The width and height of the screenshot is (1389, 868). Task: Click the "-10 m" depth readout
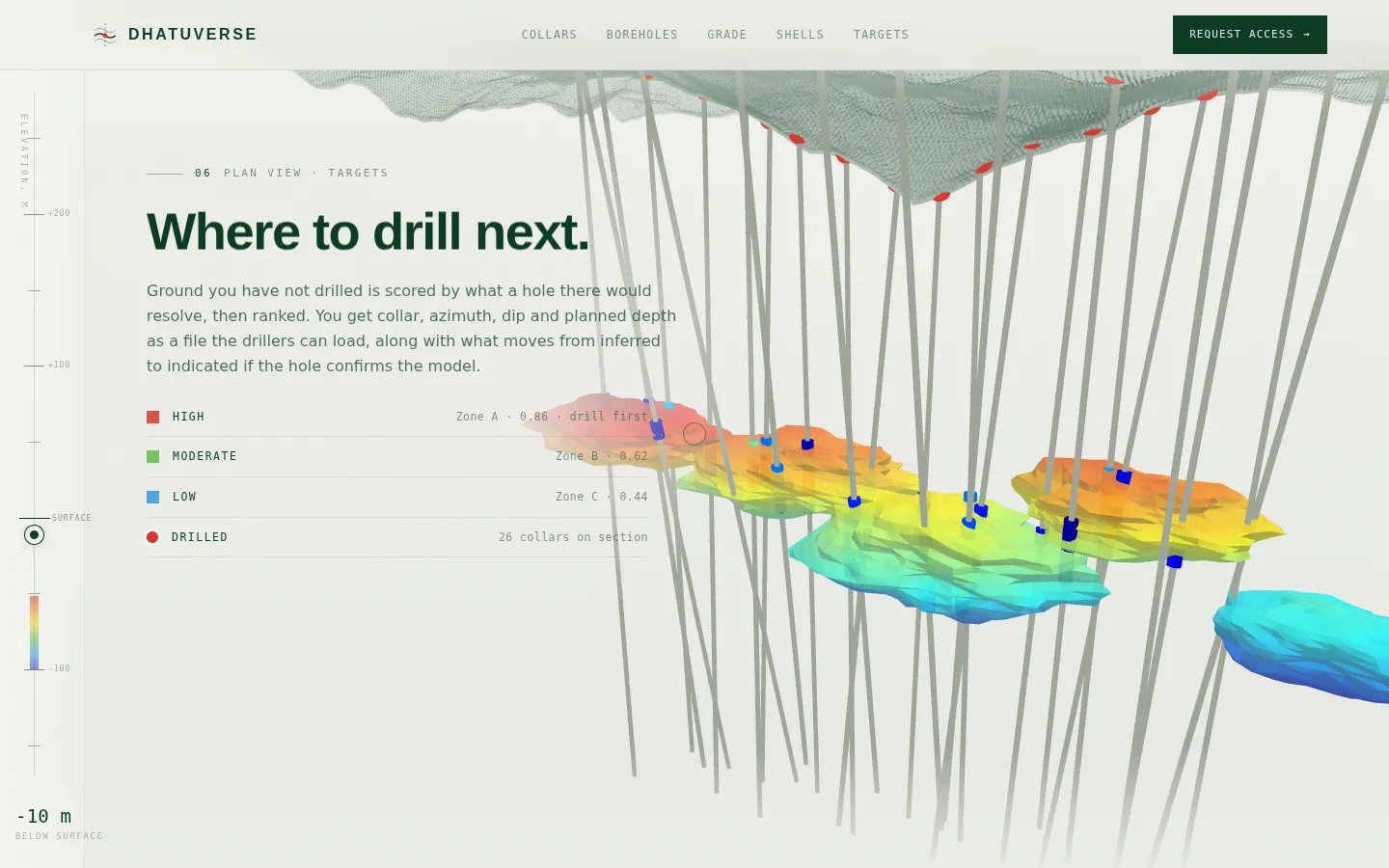(43, 816)
